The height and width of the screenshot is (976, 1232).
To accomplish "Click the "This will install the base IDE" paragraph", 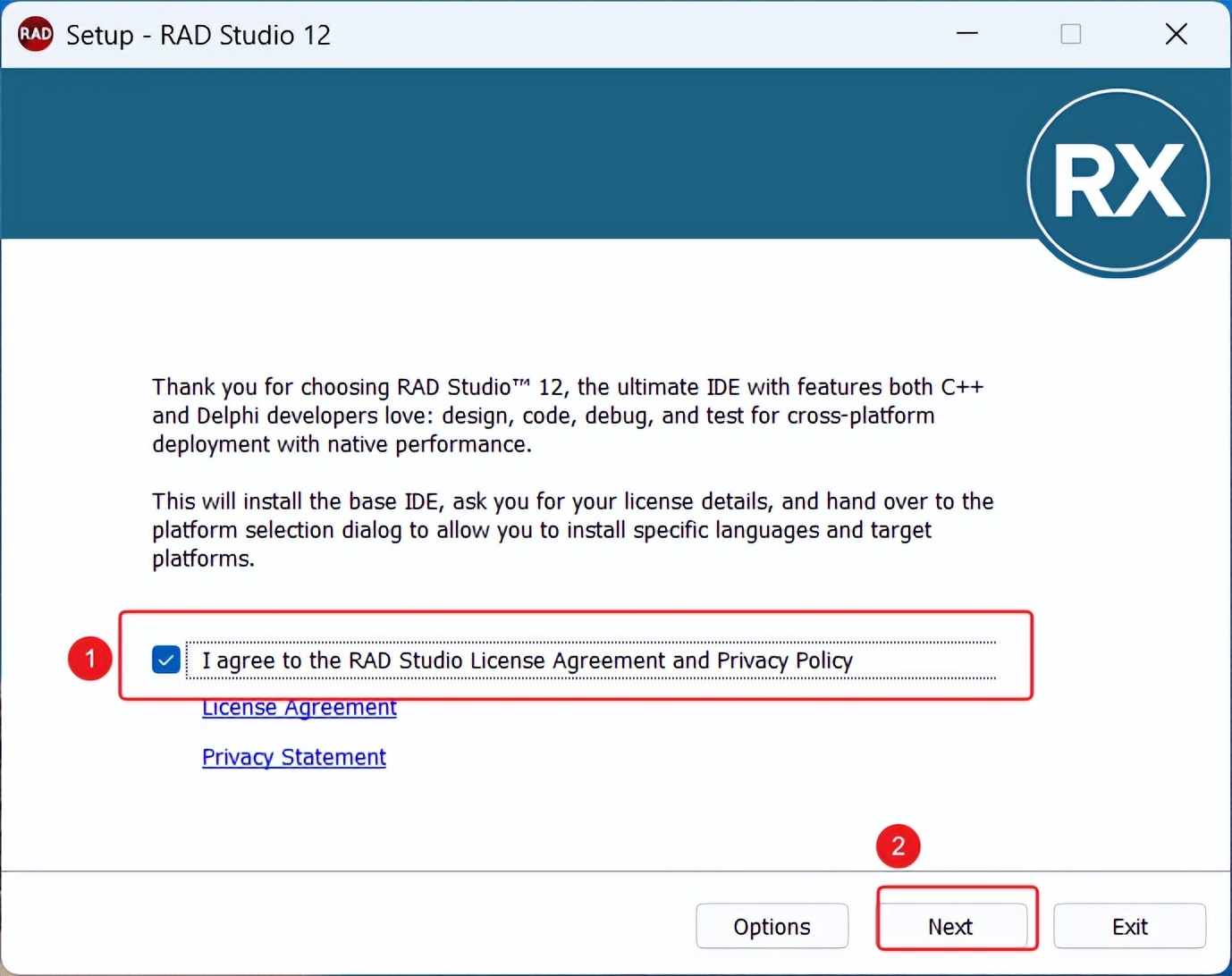I will click(x=573, y=530).
